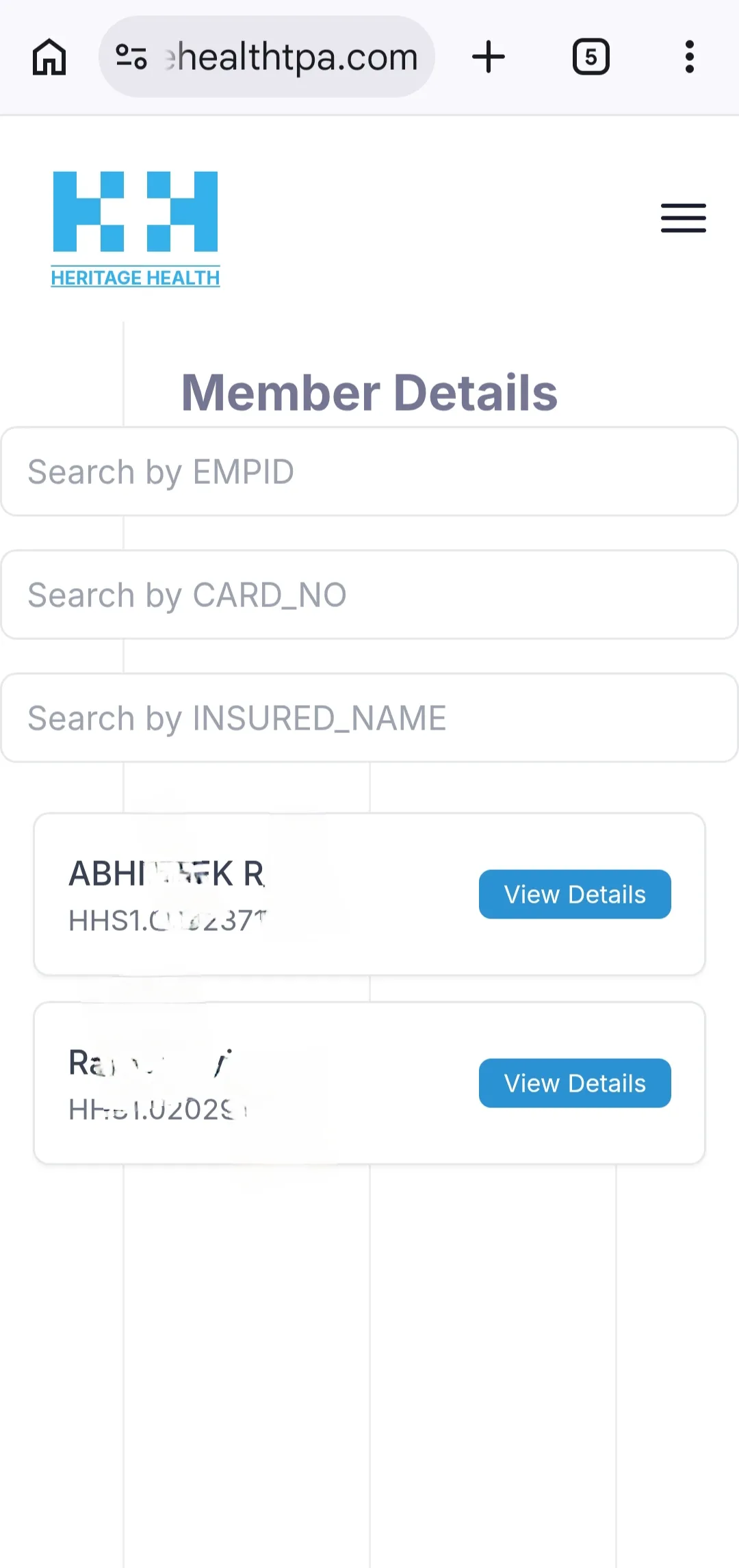The image size is (739, 1568).
Task: Open browser three-dot overflow menu
Action: pos(690,57)
